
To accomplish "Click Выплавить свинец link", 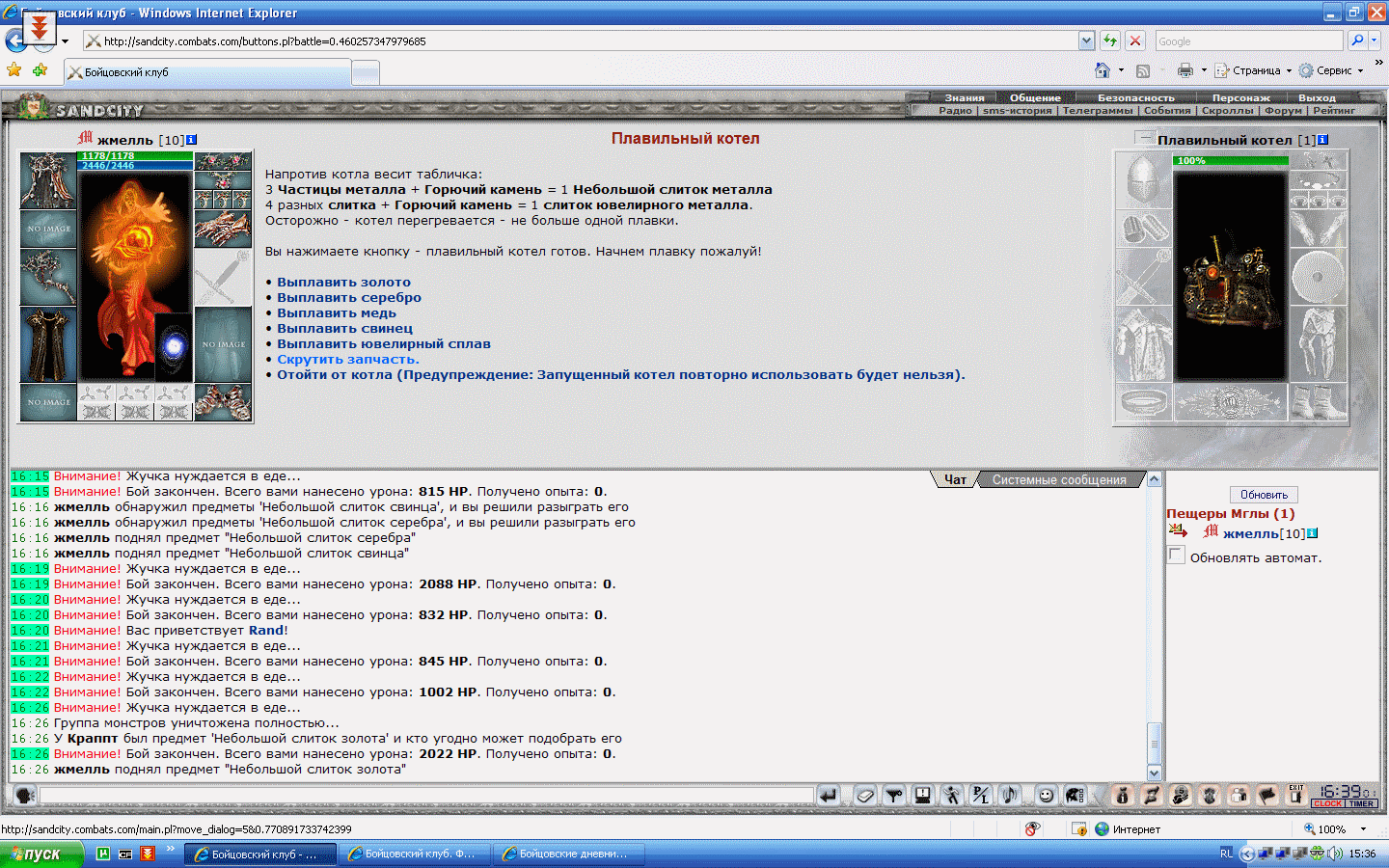I will (344, 329).
